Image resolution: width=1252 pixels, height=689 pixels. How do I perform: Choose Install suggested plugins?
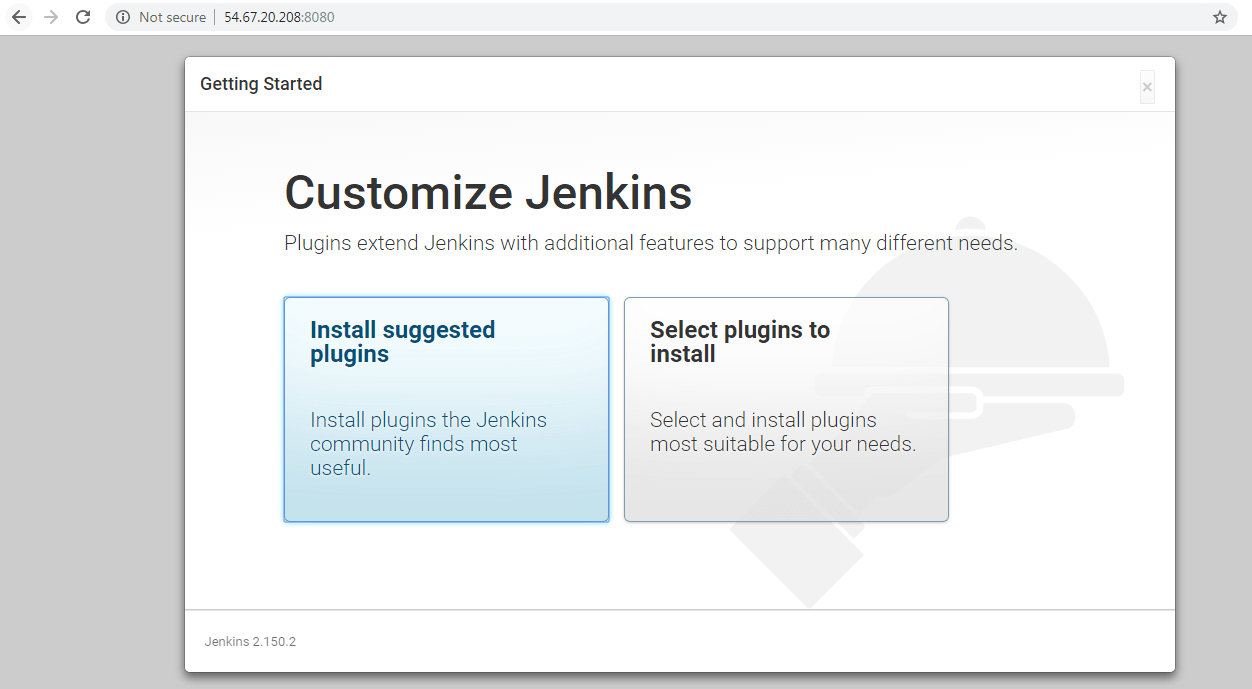click(x=446, y=409)
